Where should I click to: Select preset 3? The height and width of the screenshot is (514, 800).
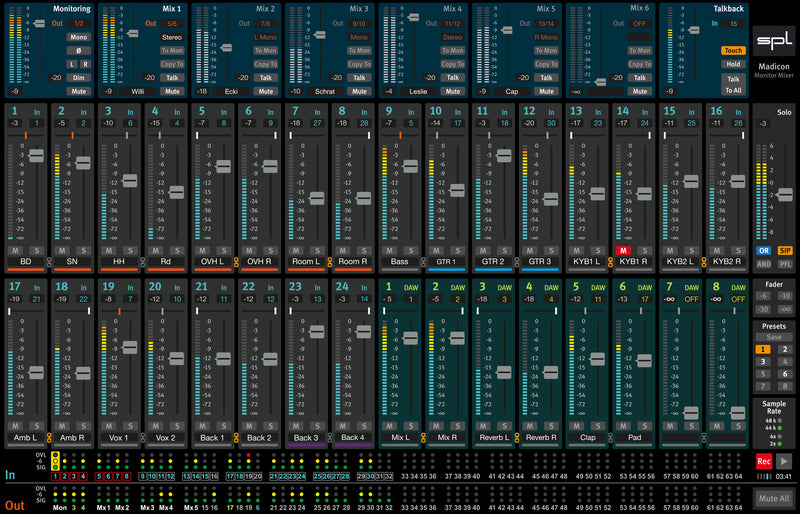763,362
